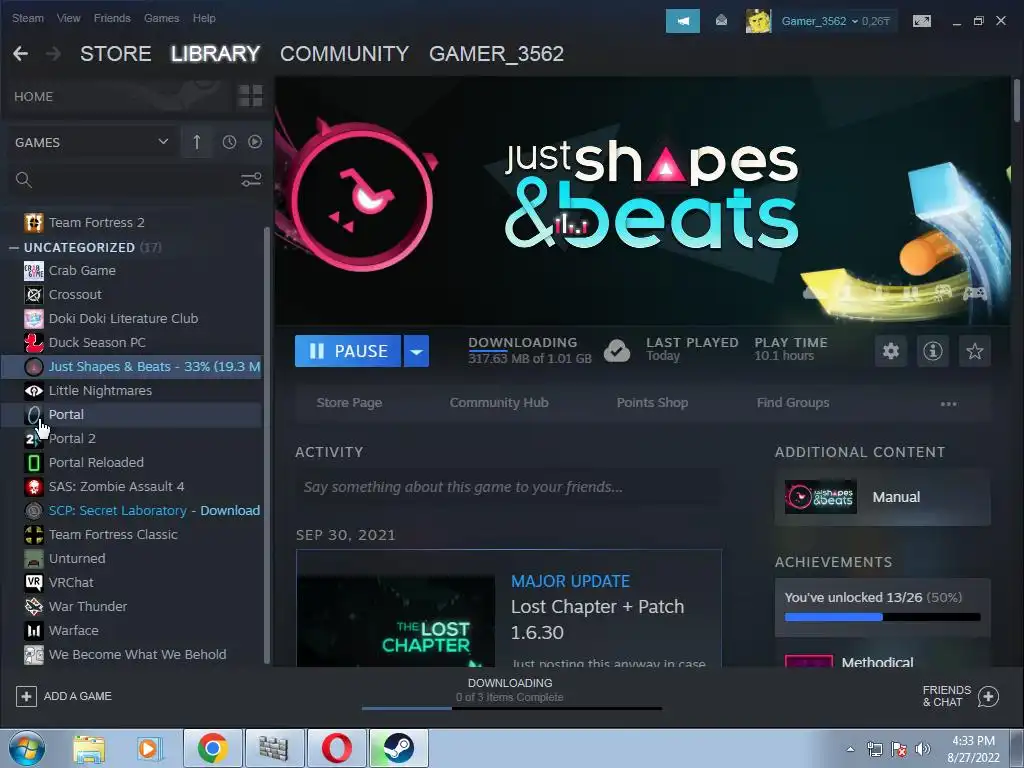Image resolution: width=1024 pixels, height=768 pixels.
Task: Open the Points Shop link
Action: (652, 403)
